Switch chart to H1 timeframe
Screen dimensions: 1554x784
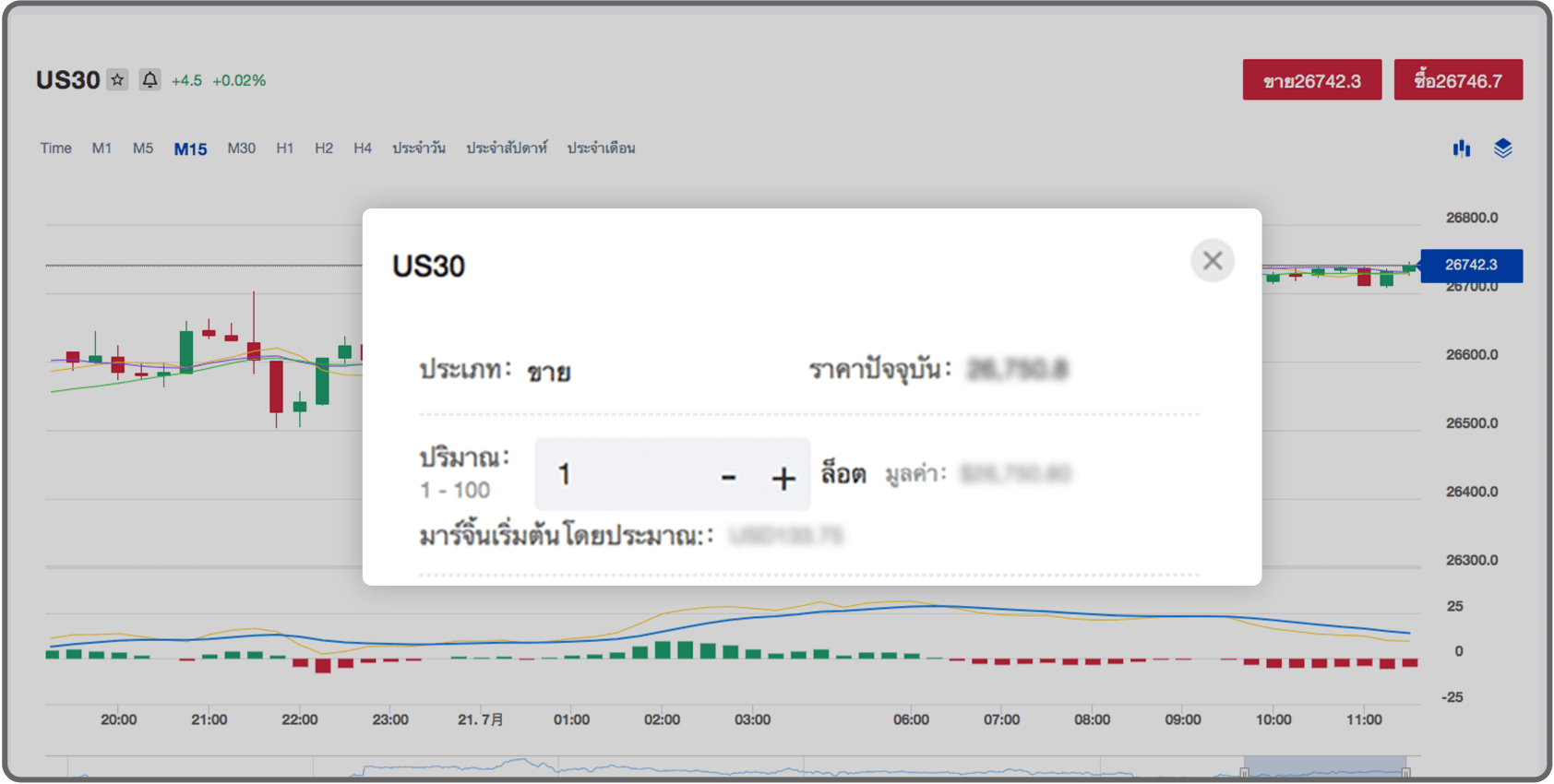[284, 148]
